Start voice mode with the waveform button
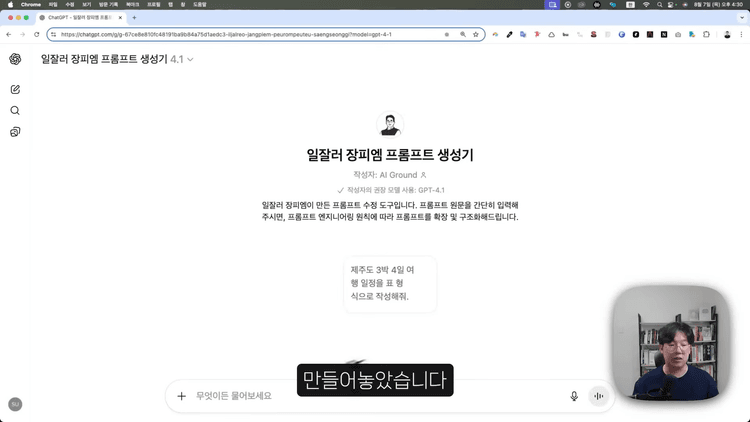Viewport: 750px width, 422px height. pos(599,396)
